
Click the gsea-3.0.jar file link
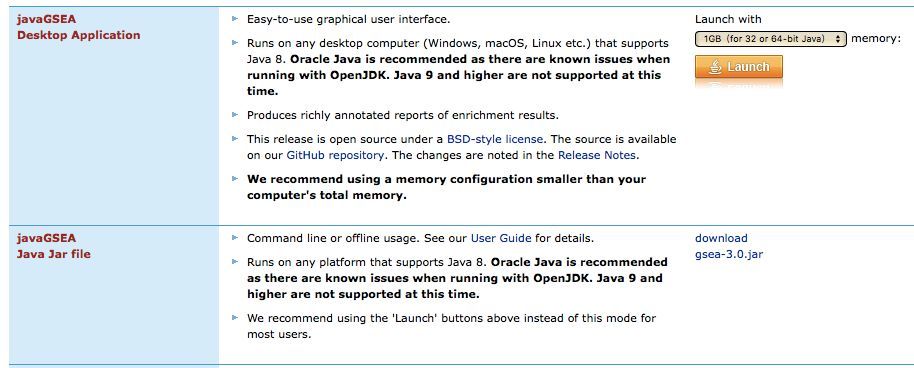[729, 254]
